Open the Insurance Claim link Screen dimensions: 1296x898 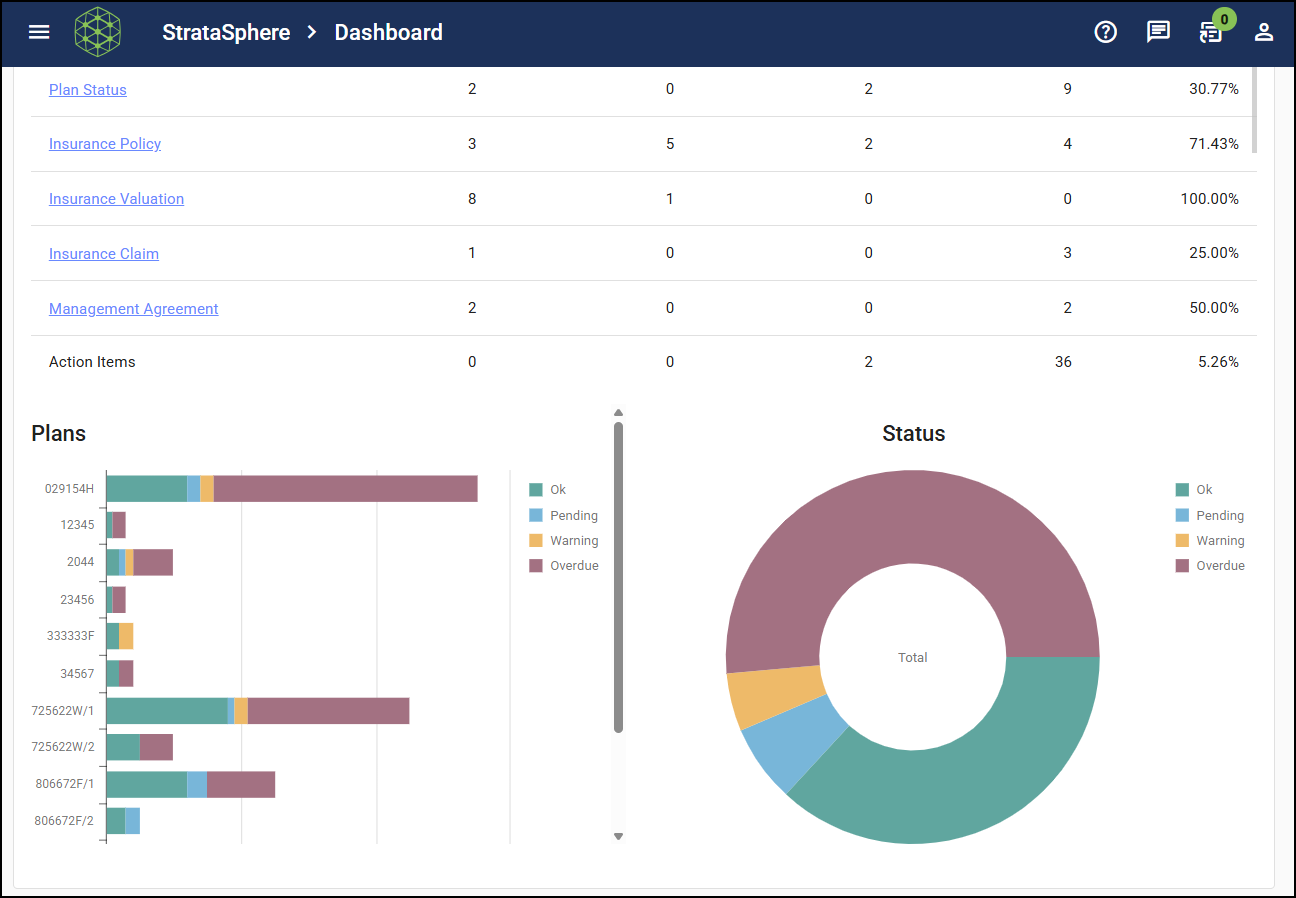pyautogui.click(x=104, y=254)
